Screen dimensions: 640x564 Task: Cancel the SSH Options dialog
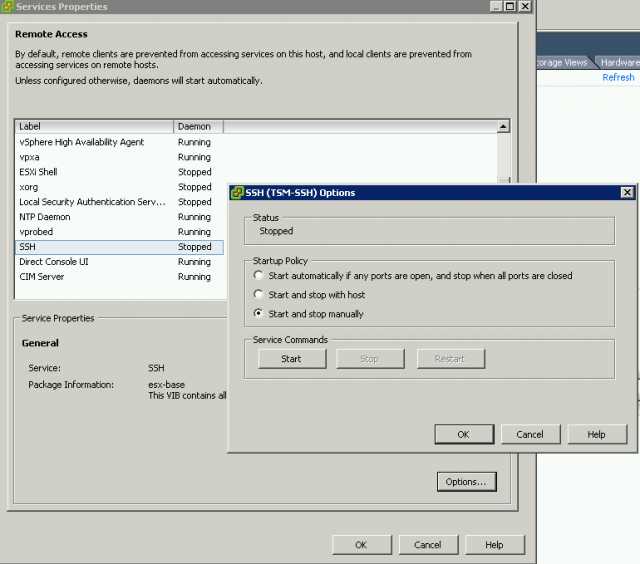[530, 435]
